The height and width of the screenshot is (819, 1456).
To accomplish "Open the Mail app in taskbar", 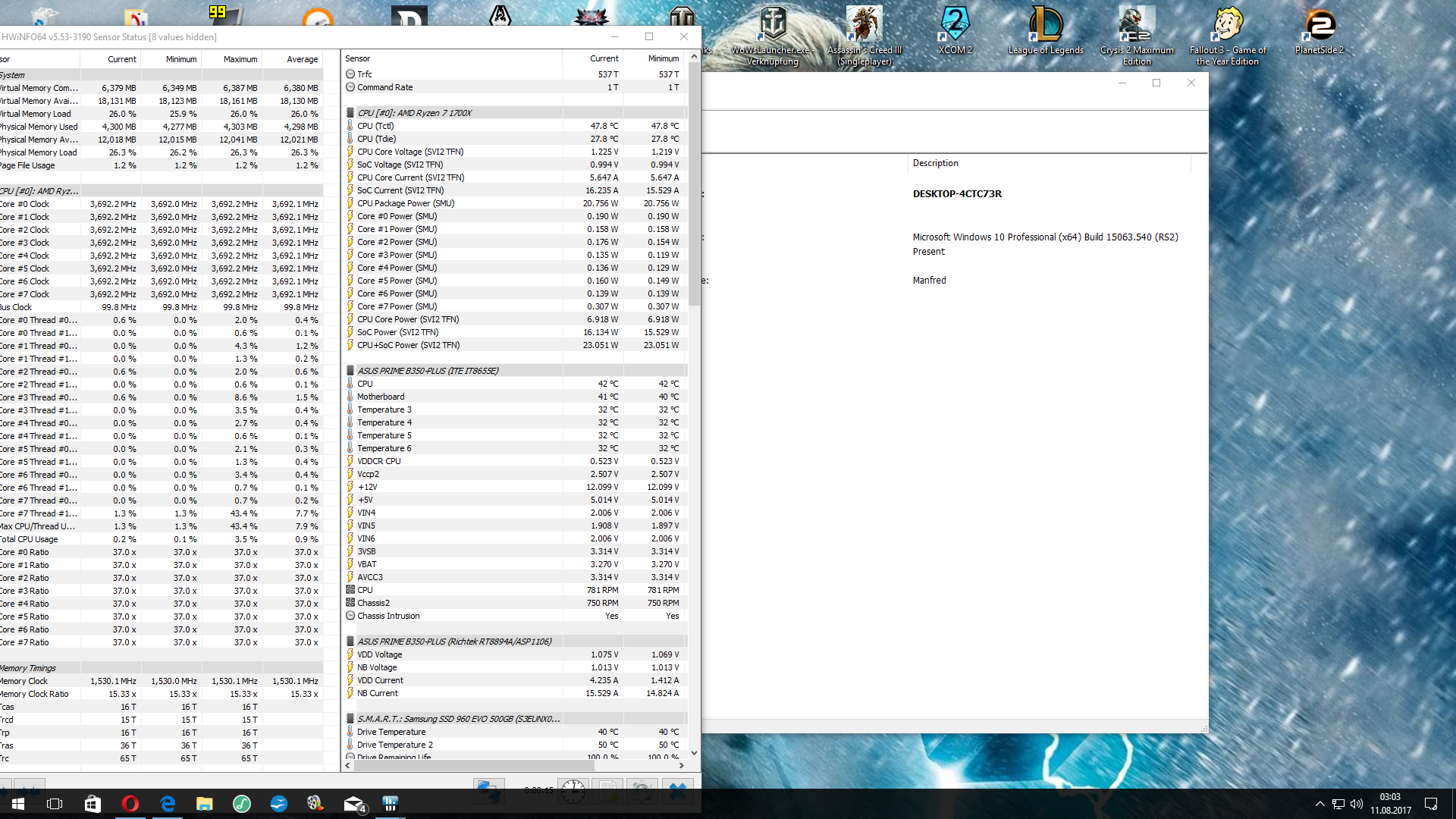I will (353, 804).
